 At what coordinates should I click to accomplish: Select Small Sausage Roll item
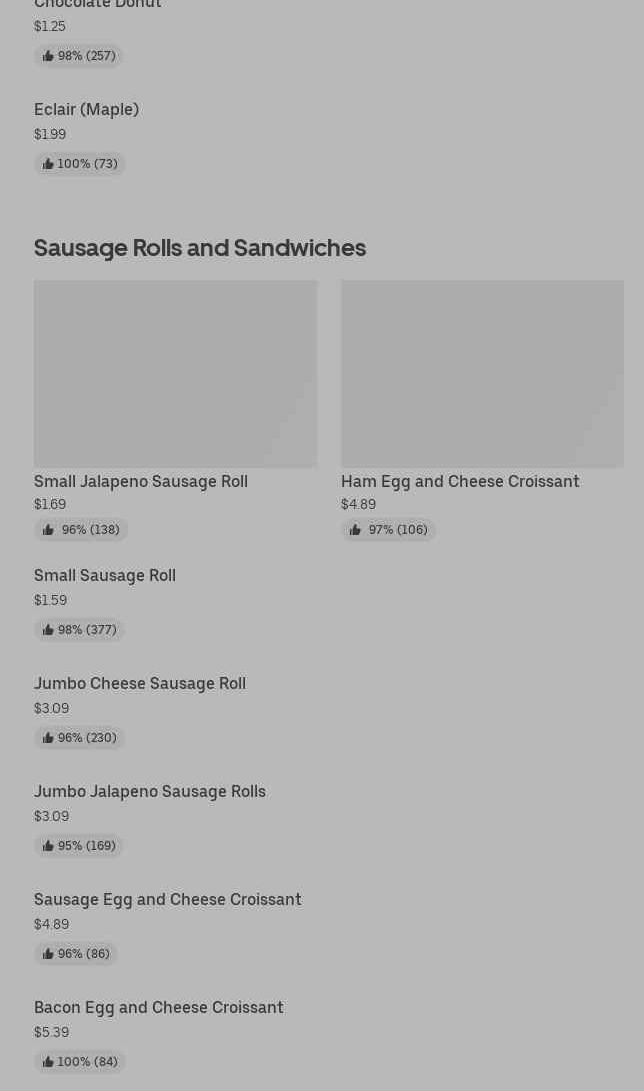pyautogui.click(x=105, y=576)
